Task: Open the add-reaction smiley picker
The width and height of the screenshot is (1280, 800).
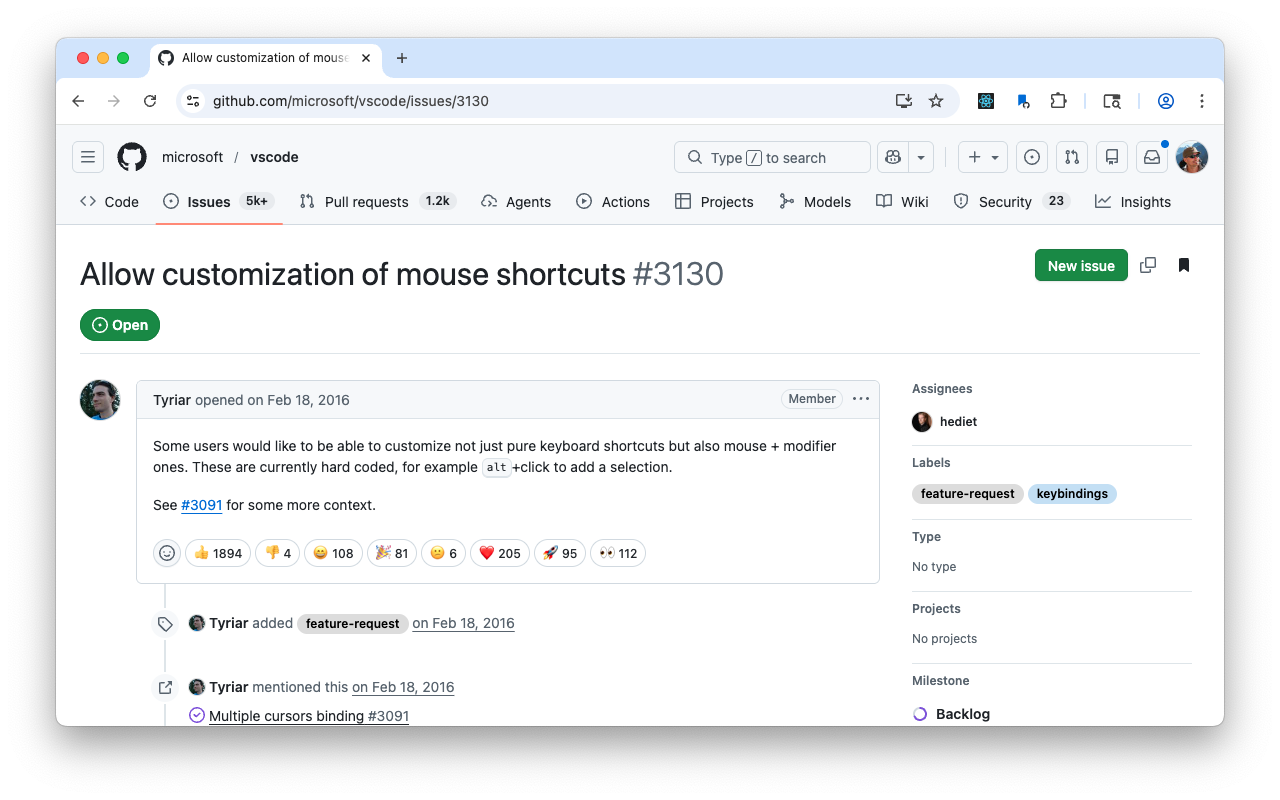Action: [167, 553]
